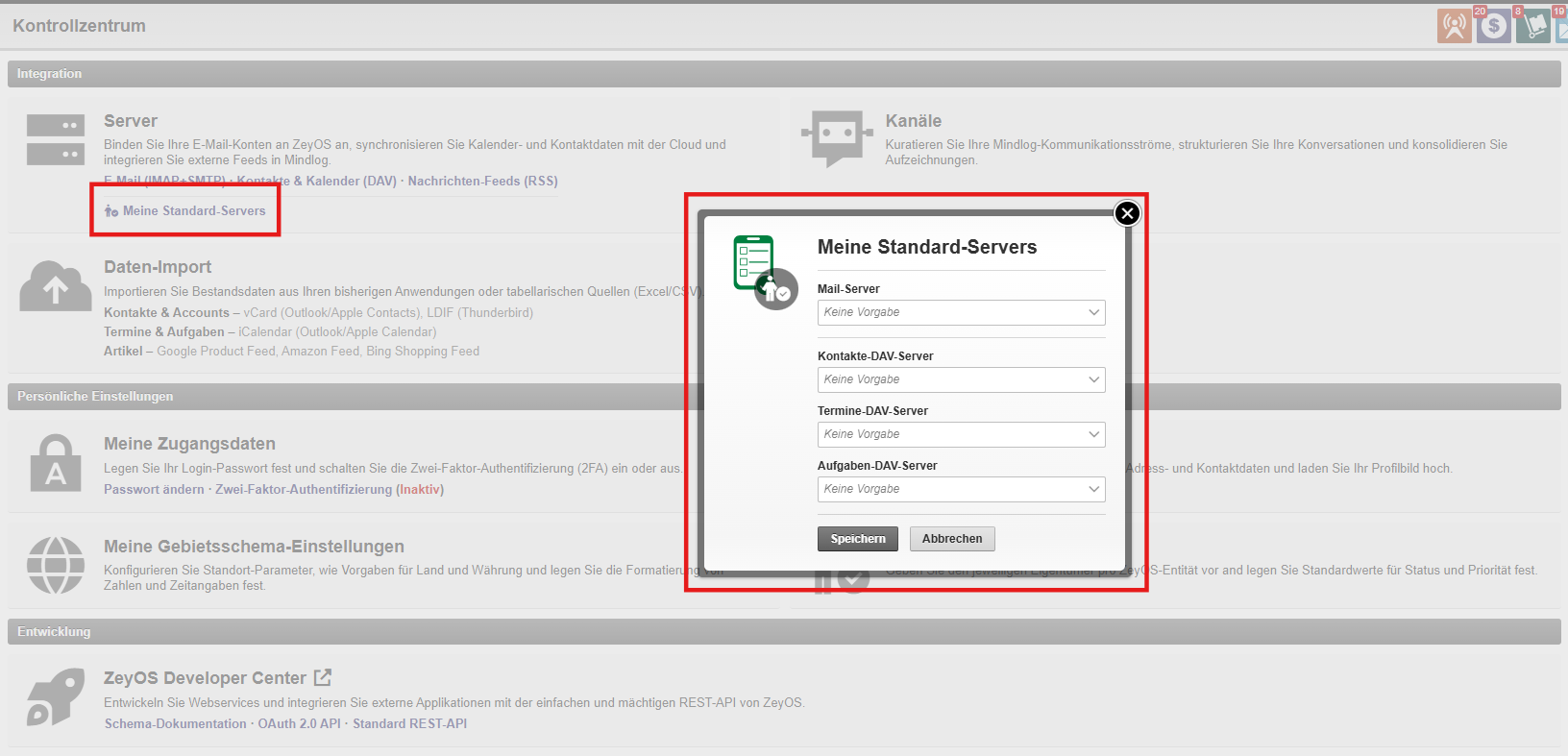
Task: Click the Abbrechen button
Action: 952,539
